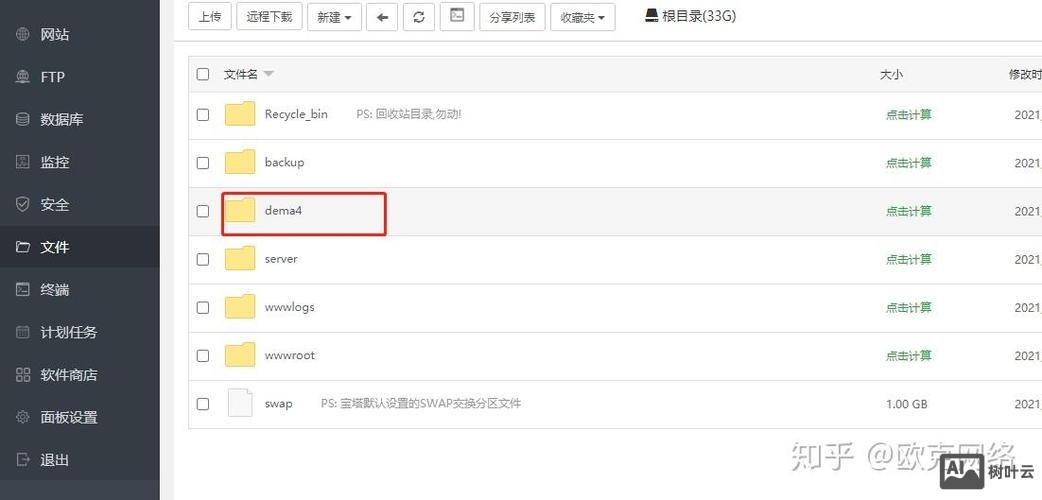This screenshot has width=1042, height=500.
Task: Open the server folder name
Action: [281, 259]
